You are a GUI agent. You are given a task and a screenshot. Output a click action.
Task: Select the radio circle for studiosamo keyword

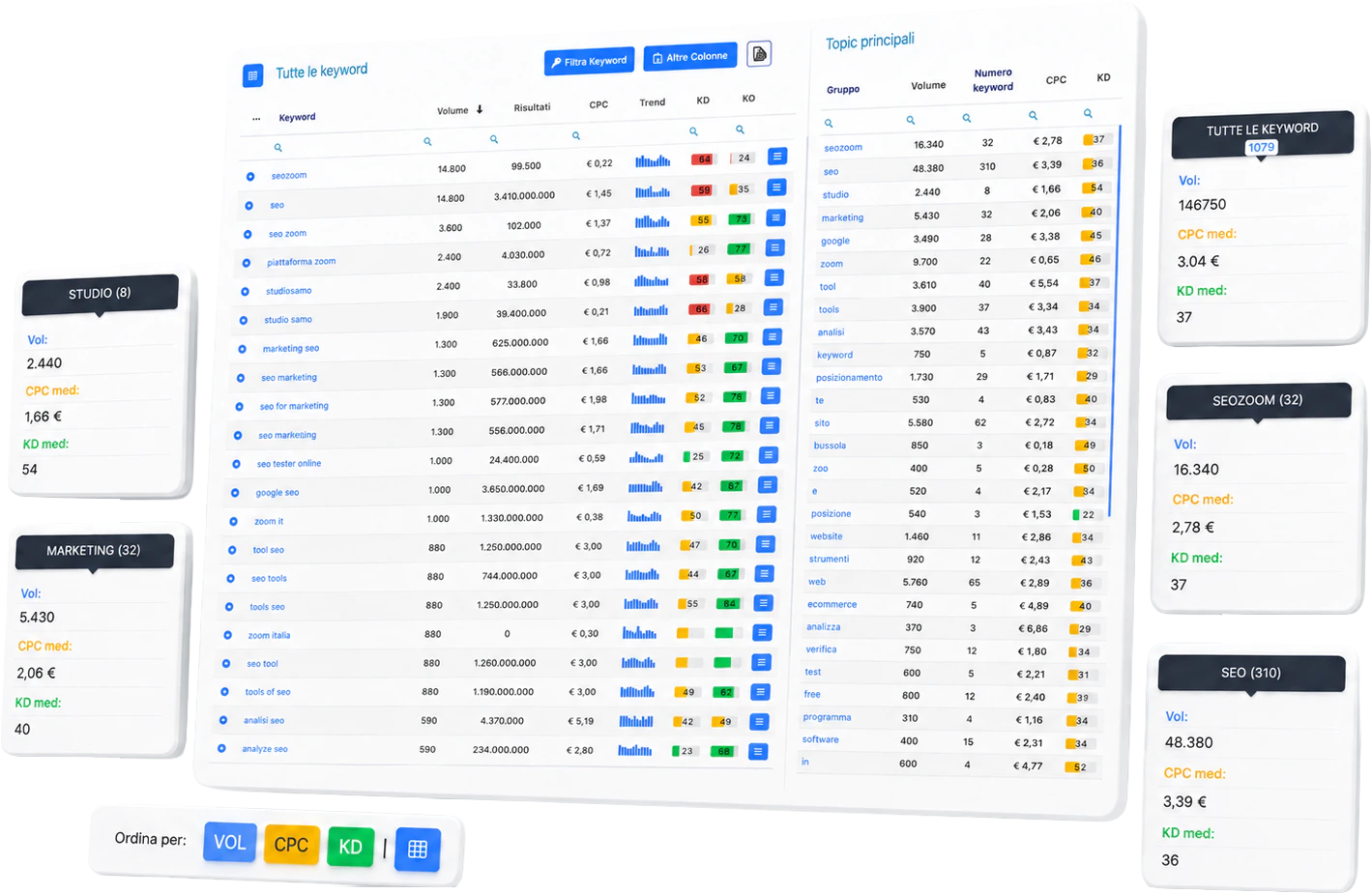(x=245, y=291)
